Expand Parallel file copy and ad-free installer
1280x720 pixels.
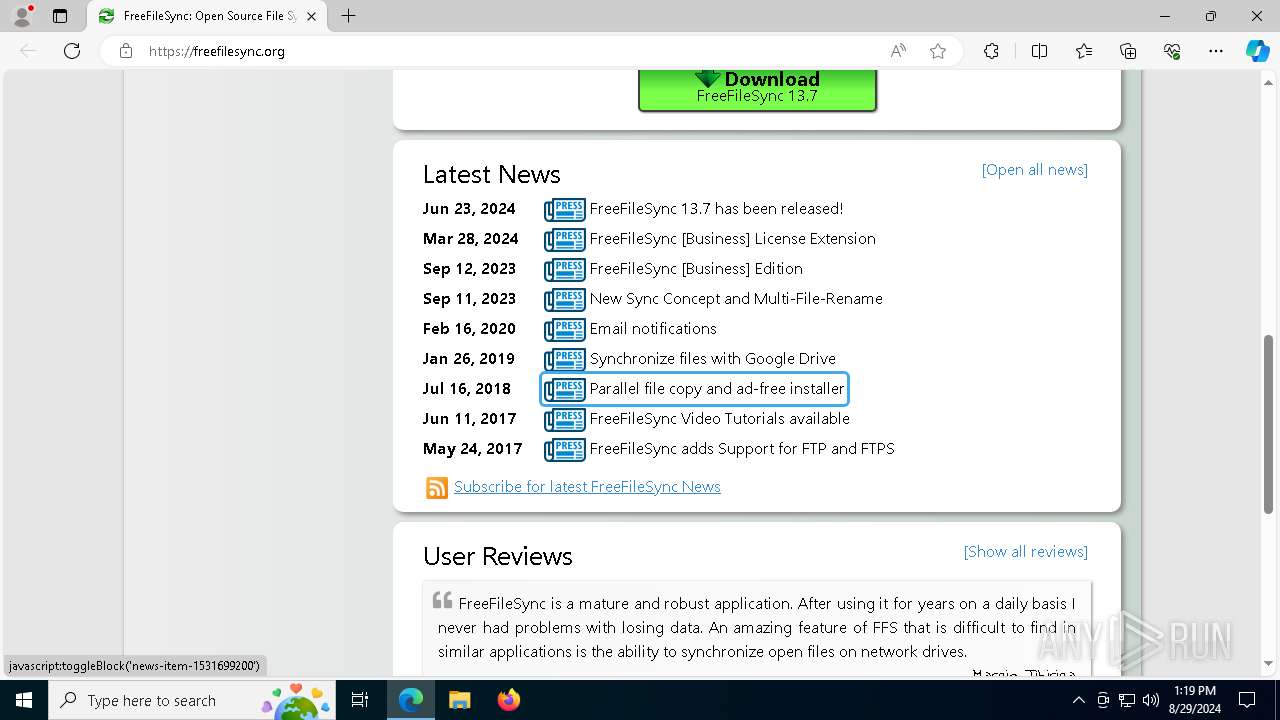coord(694,389)
